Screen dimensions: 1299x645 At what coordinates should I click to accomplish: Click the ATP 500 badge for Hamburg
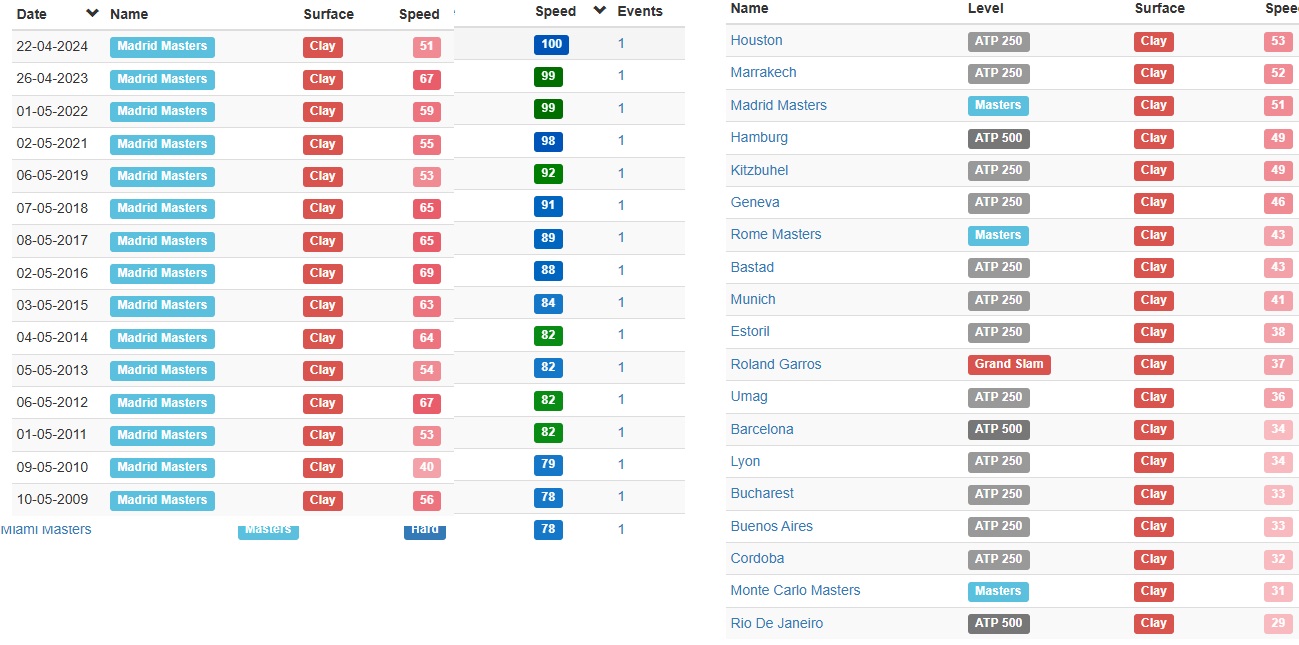tap(999, 138)
